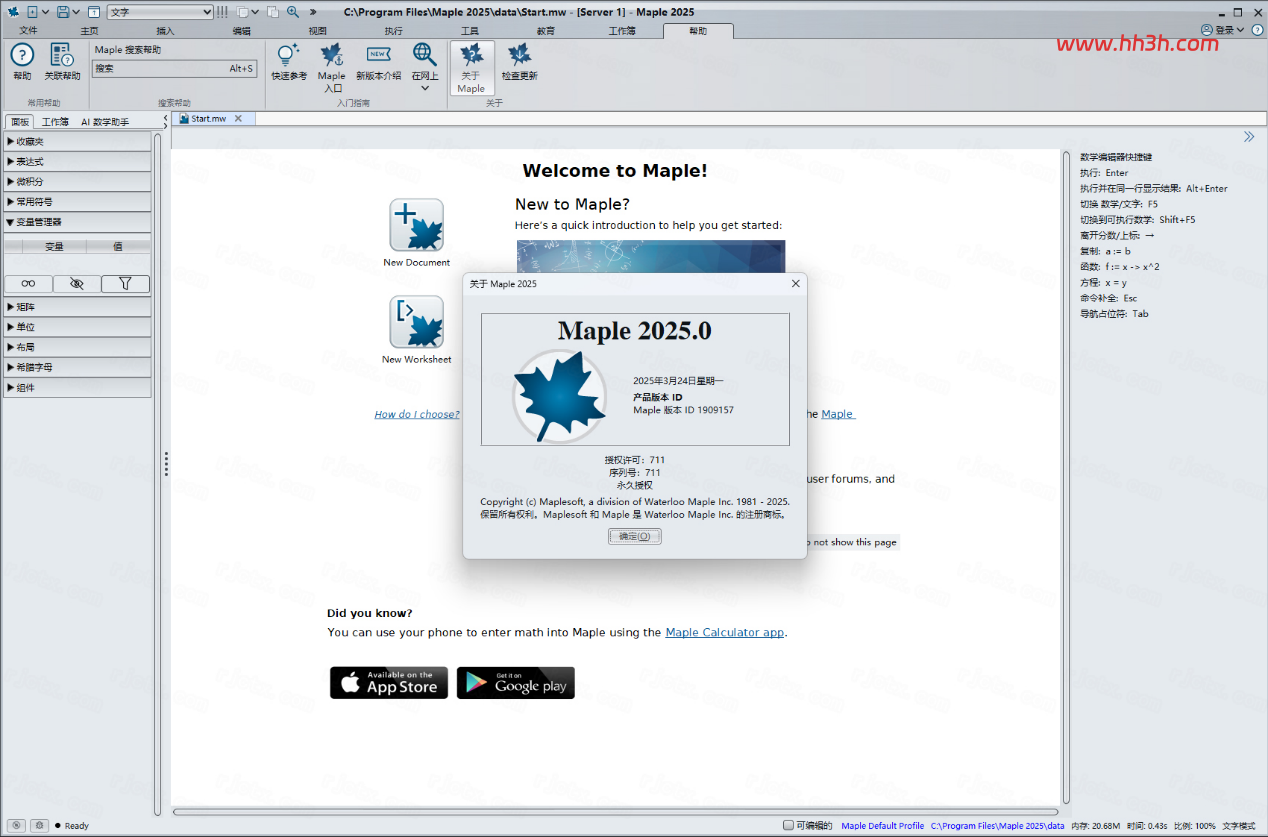1268x837 pixels.
Task: Click the Google Play download badge
Action: point(516,682)
